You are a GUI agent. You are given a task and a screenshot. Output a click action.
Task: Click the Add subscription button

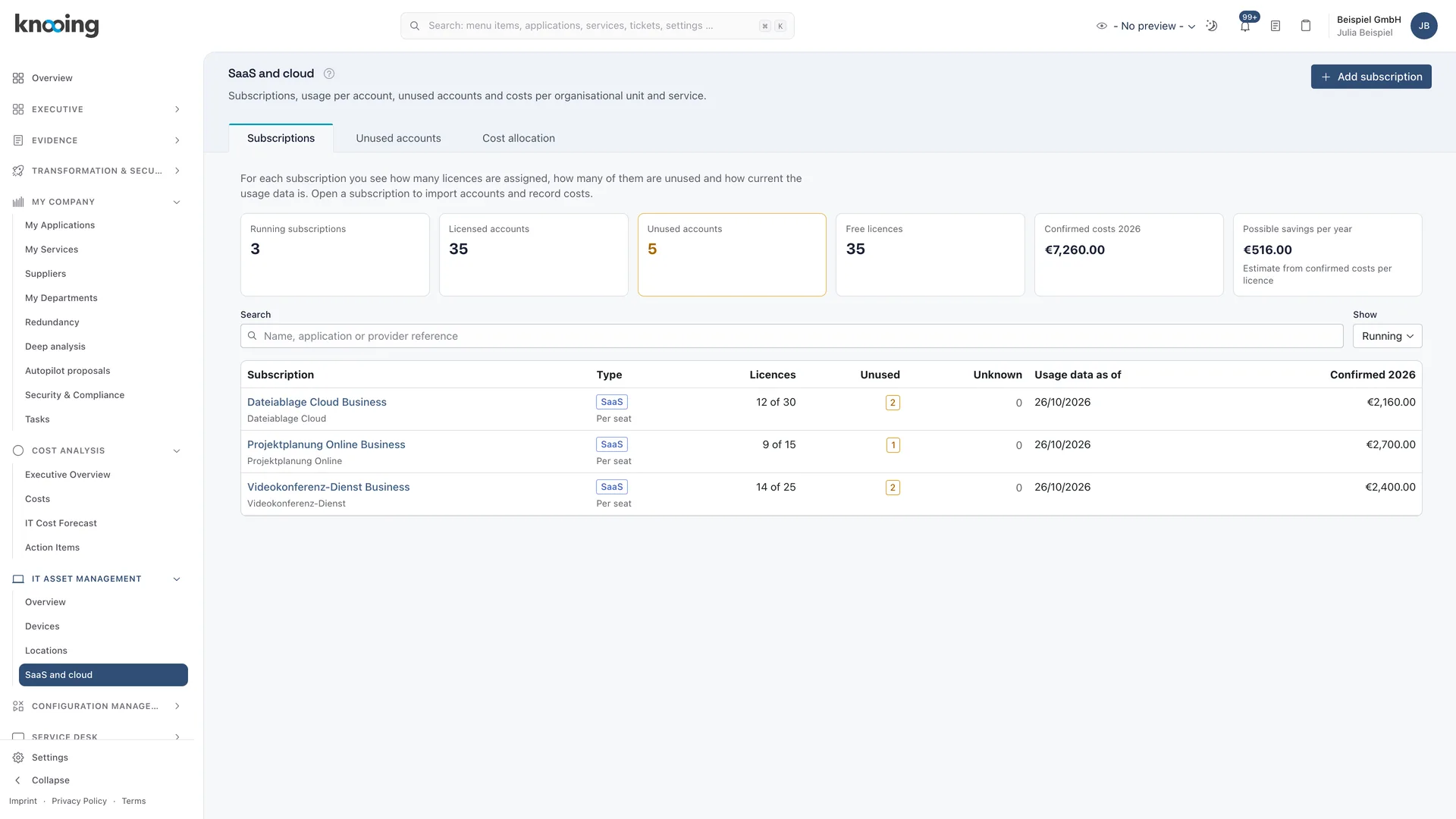[x=1371, y=77]
